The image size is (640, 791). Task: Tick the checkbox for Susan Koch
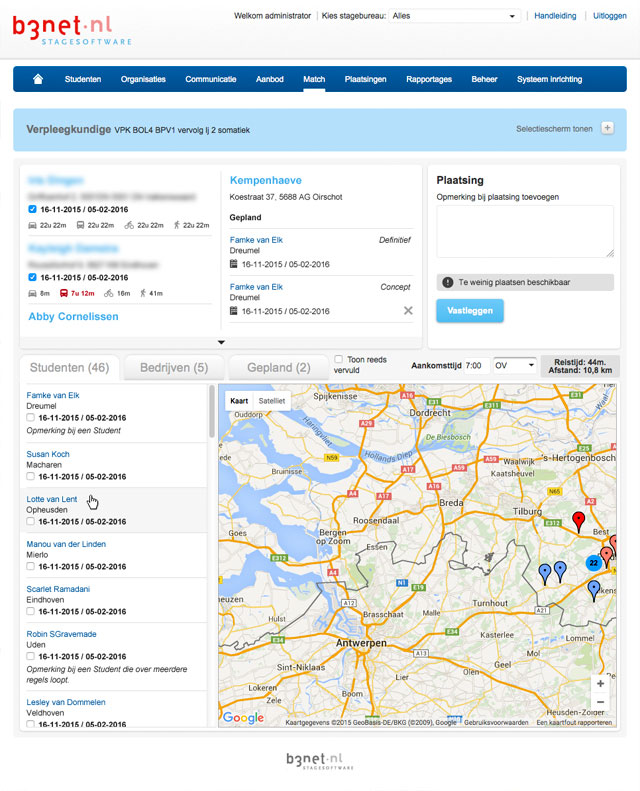[30, 476]
